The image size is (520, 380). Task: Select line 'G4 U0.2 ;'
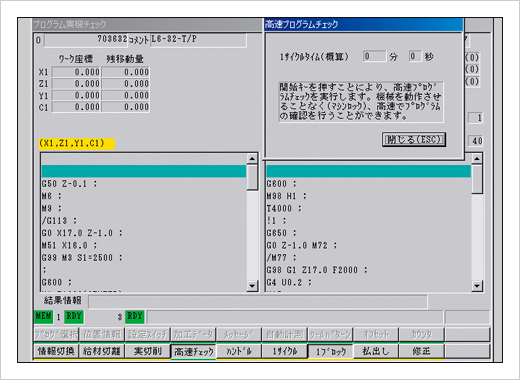369,282
